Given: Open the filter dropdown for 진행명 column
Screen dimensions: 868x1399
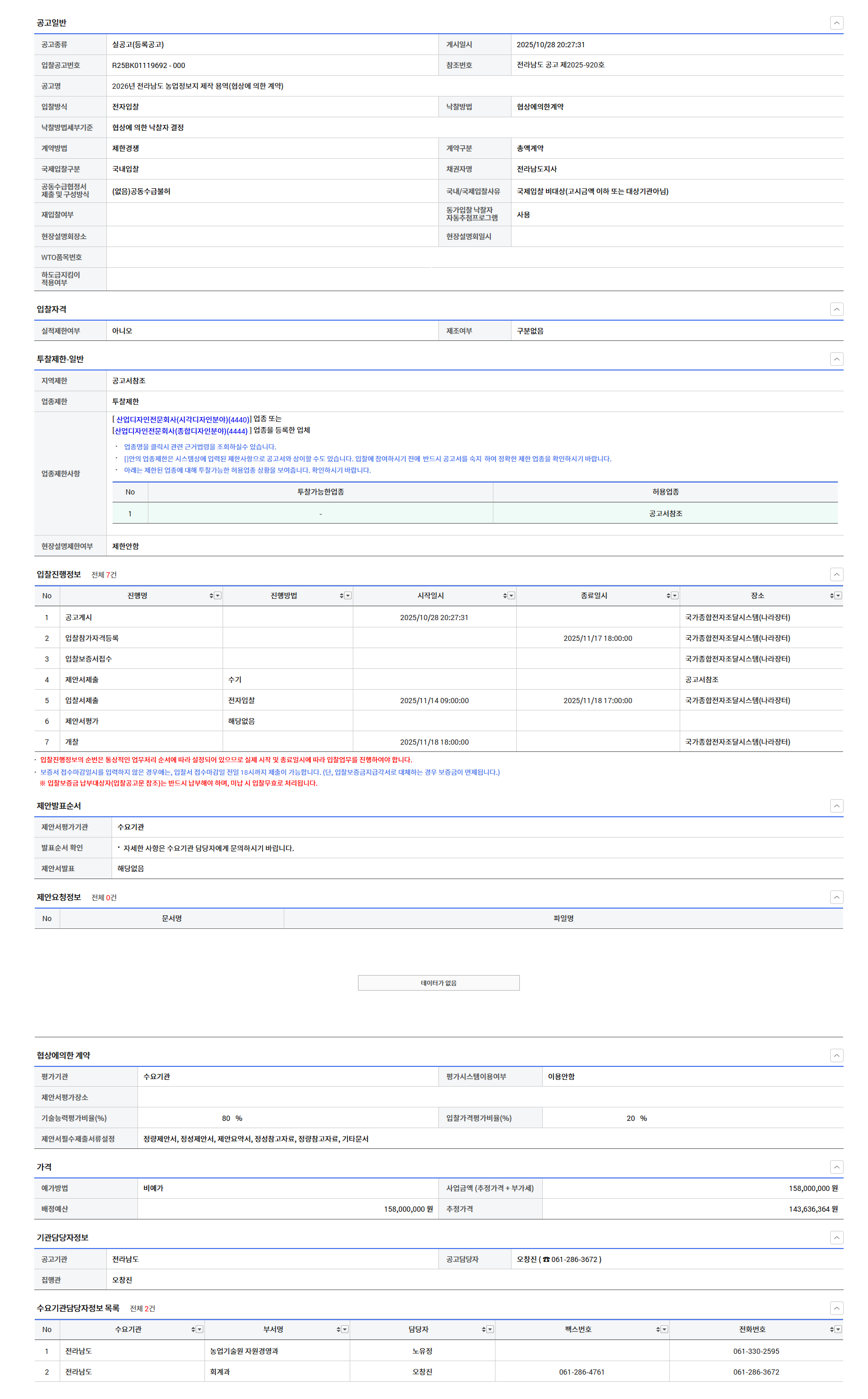Looking at the screenshot, I should click(217, 596).
